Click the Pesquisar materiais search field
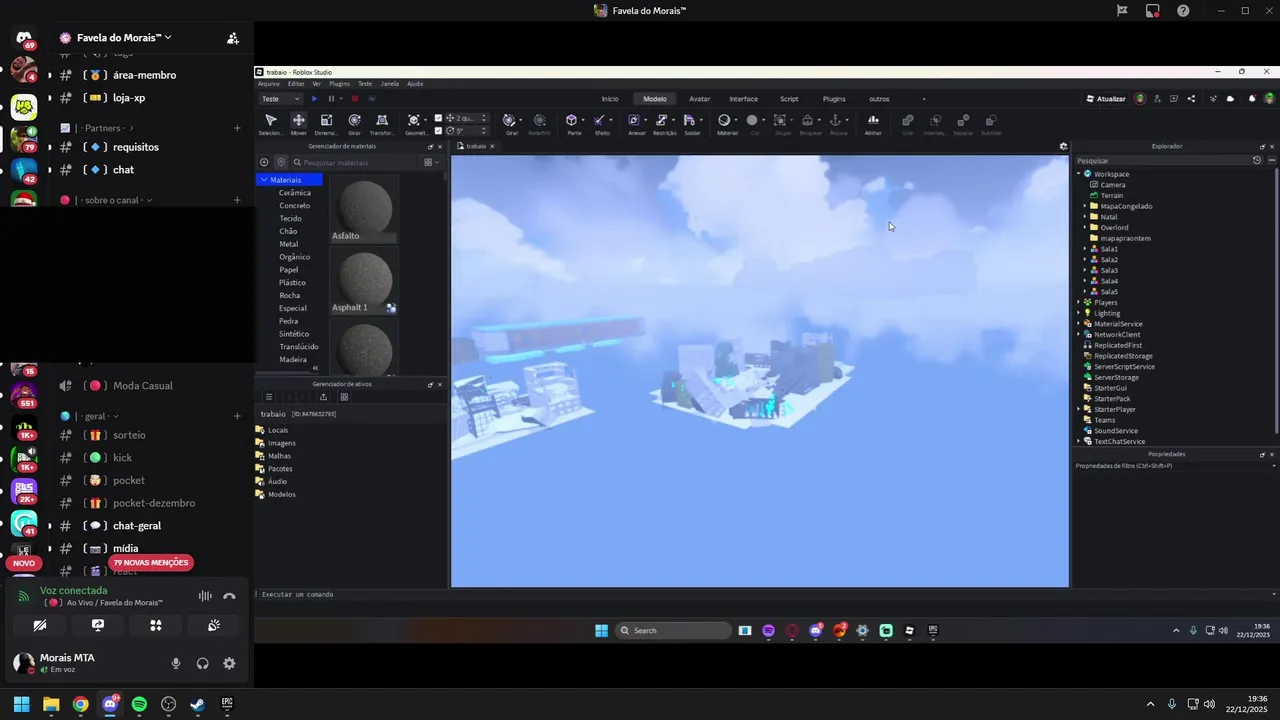This screenshot has height=720, width=1280. click(355, 162)
